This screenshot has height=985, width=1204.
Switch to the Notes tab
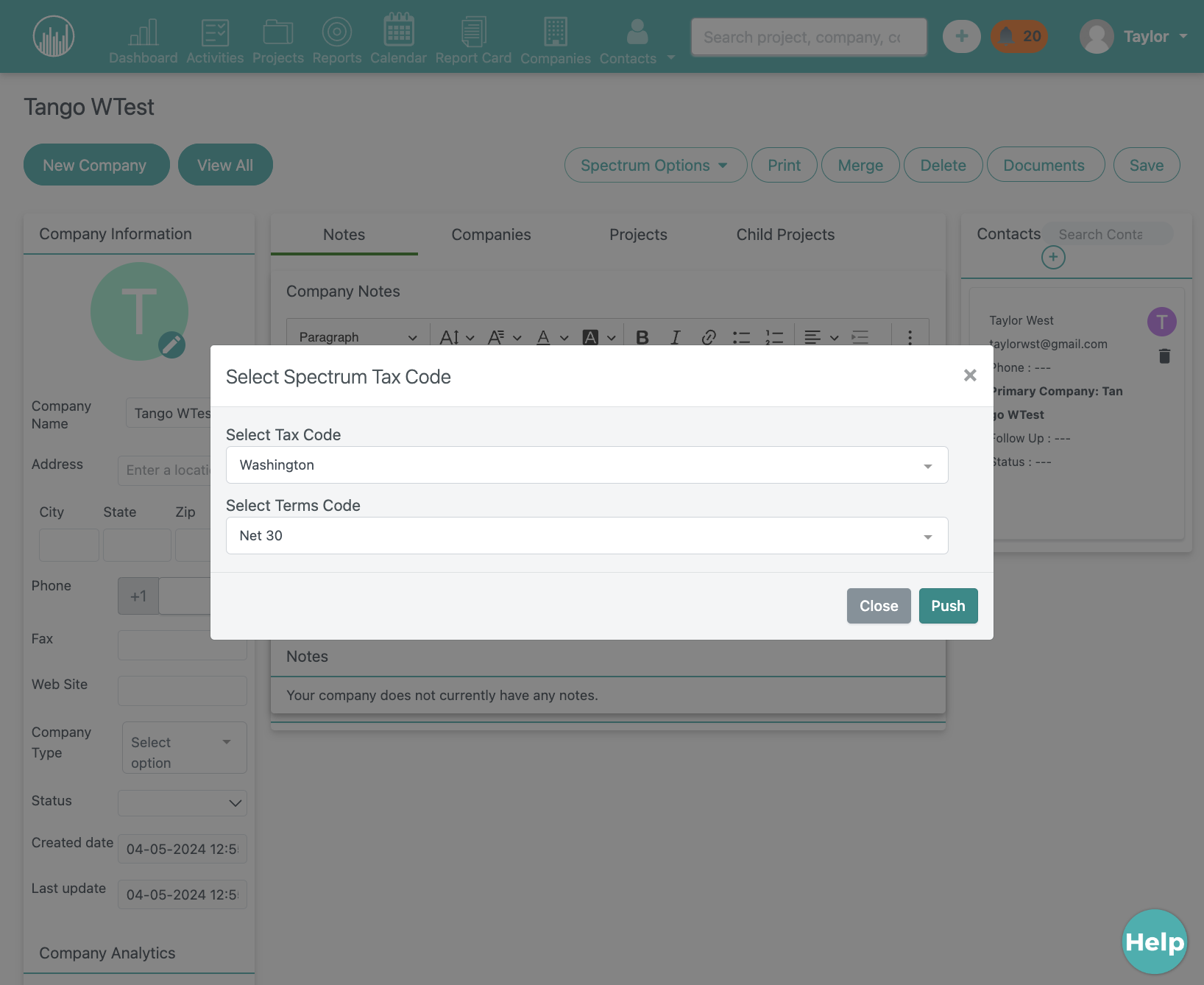pyautogui.click(x=344, y=235)
